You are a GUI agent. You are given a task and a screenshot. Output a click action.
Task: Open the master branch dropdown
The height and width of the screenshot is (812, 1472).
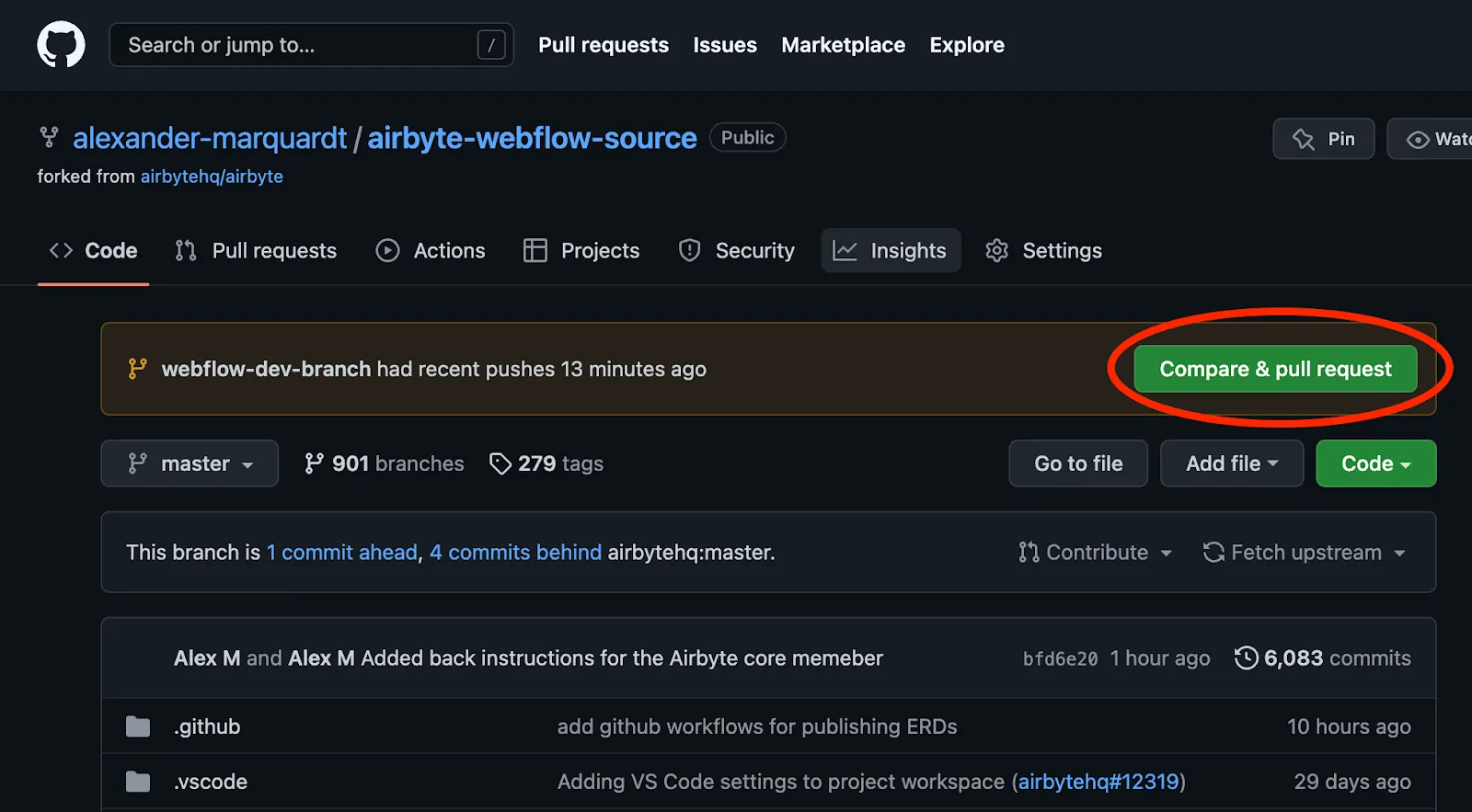(190, 463)
